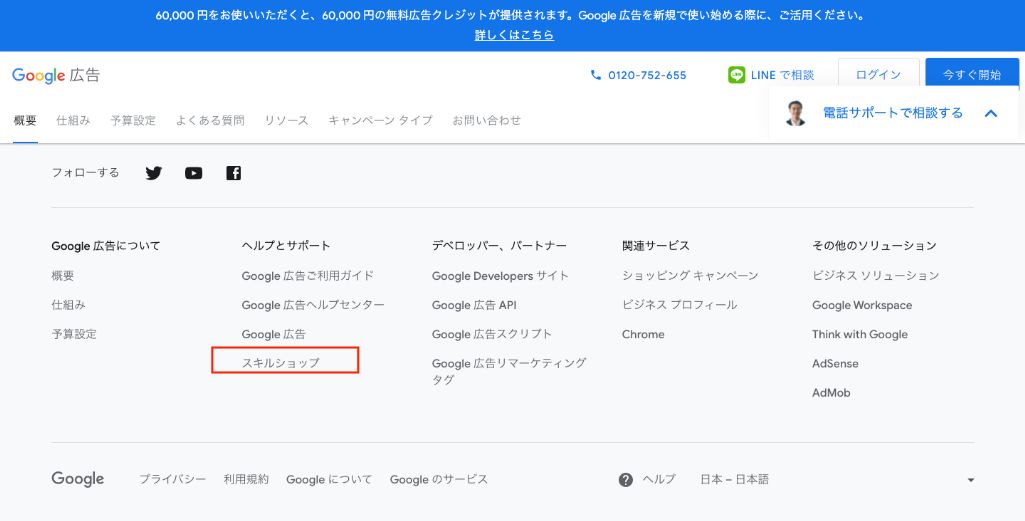Viewport: 1025px width, 521px height.
Task: Open the YouTube follow icon
Action: (193, 173)
